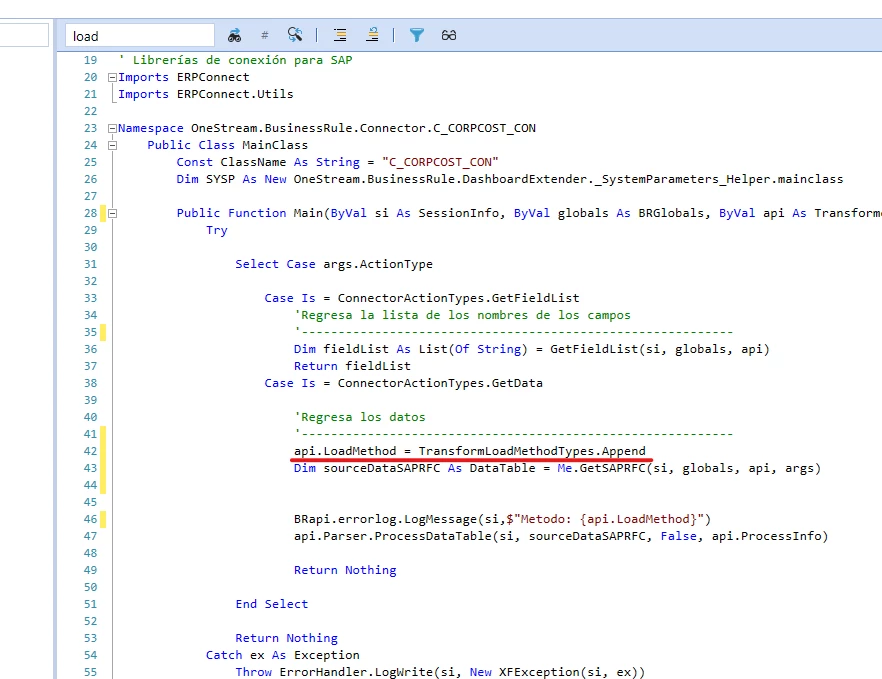Click 'Catch ex As Exception' line
This screenshot has height=679, width=882.
click(x=282, y=655)
